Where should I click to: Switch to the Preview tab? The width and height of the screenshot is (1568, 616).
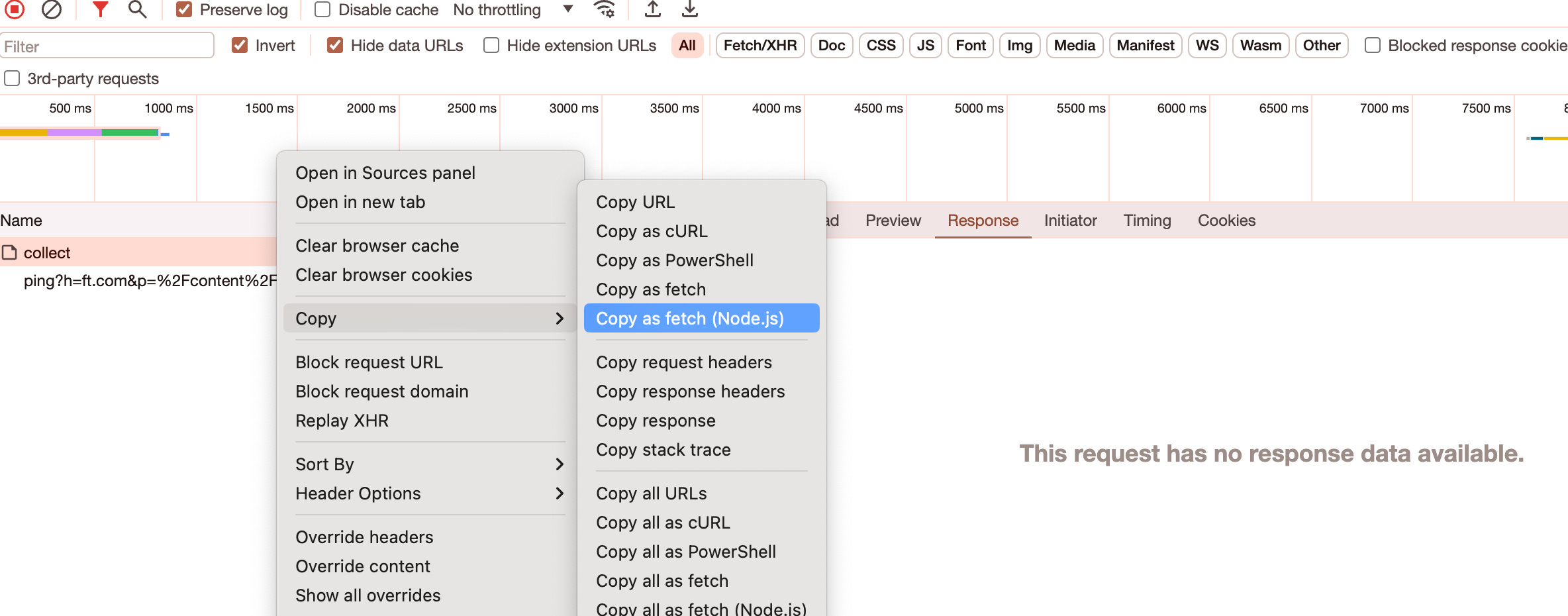coord(893,221)
